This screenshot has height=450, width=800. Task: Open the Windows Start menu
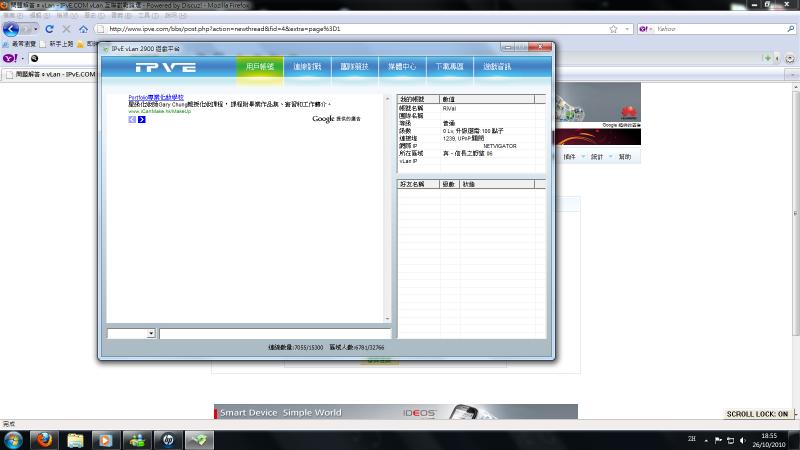11,439
